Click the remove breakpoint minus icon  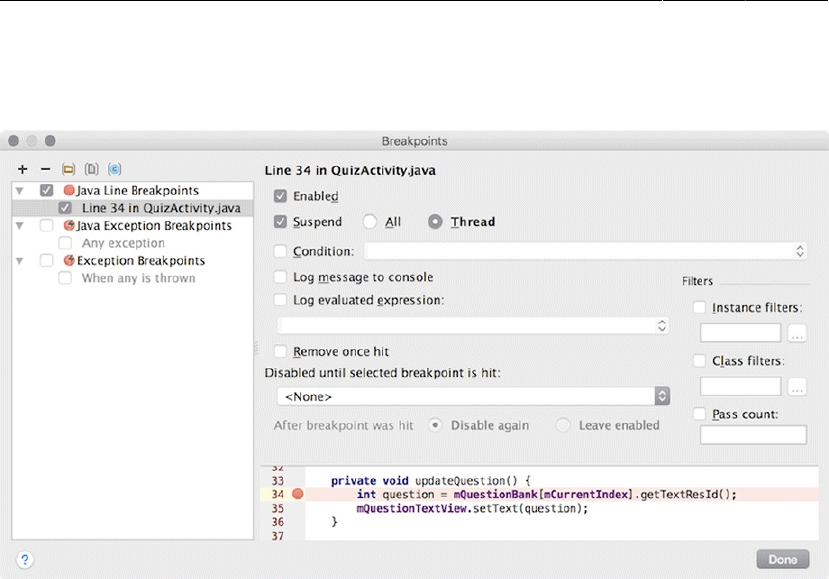pos(45,170)
